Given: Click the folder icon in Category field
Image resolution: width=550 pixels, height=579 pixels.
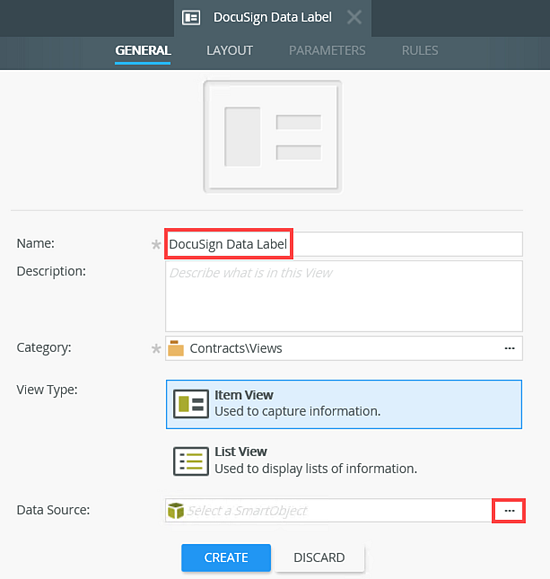Looking at the screenshot, I should (176, 348).
